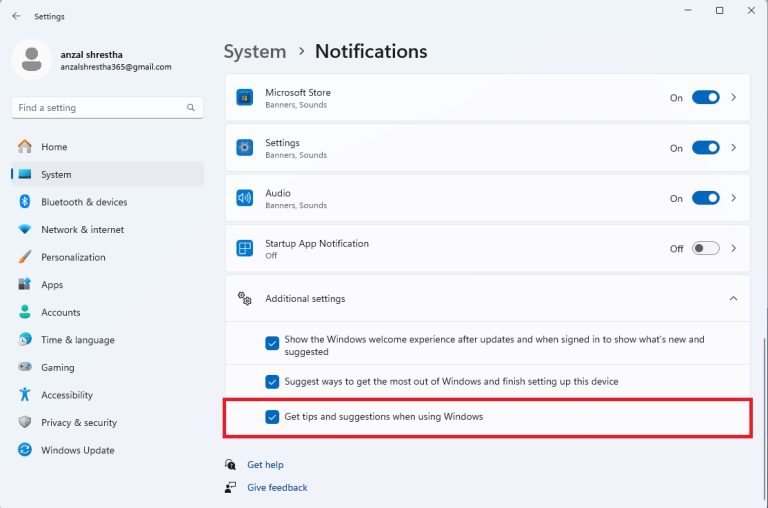
Task: Open Audio notification details chevron
Action: [734, 198]
